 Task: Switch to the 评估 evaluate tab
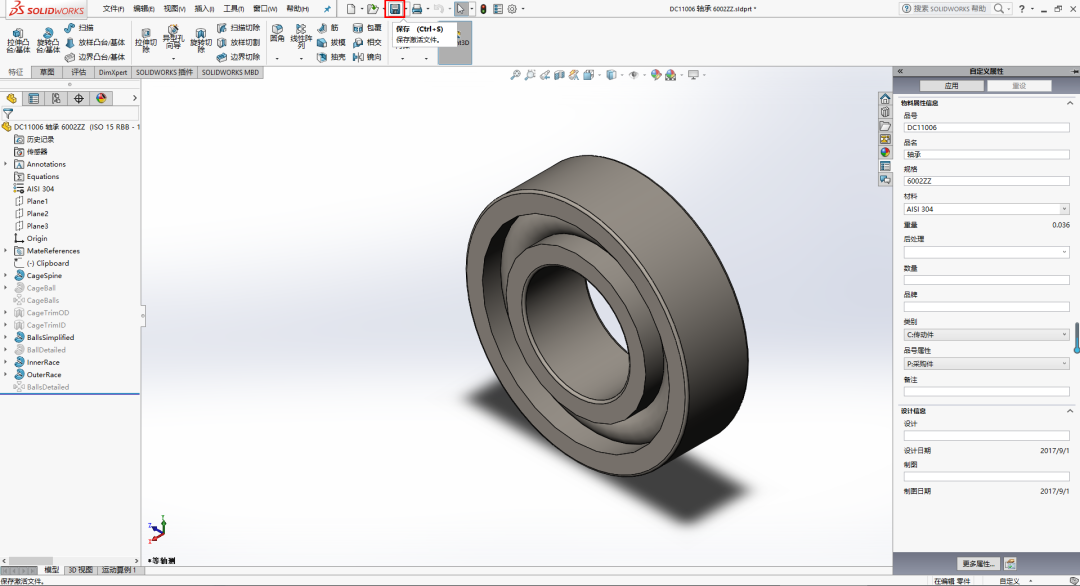click(x=79, y=72)
